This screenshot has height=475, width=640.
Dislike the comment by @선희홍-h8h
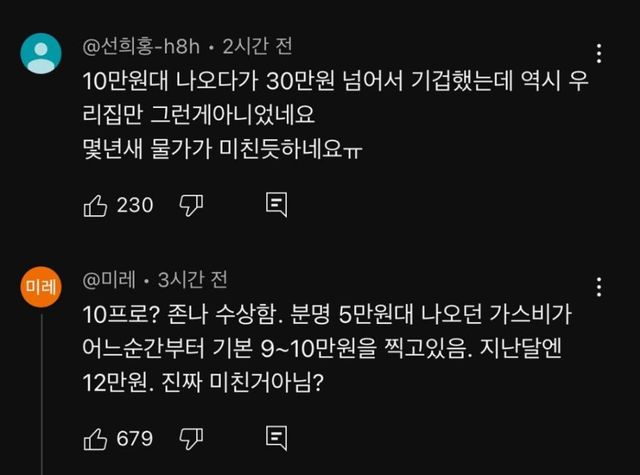[x=191, y=205]
